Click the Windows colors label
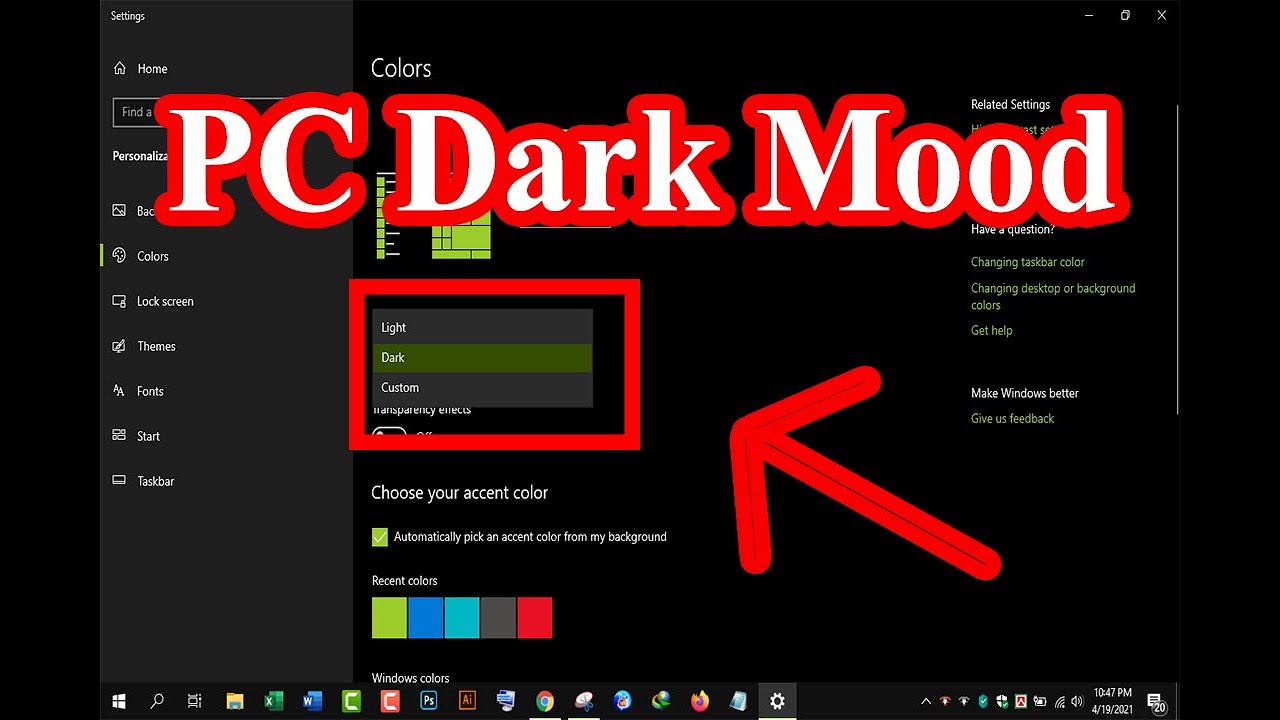 click(x=410, y=678)
